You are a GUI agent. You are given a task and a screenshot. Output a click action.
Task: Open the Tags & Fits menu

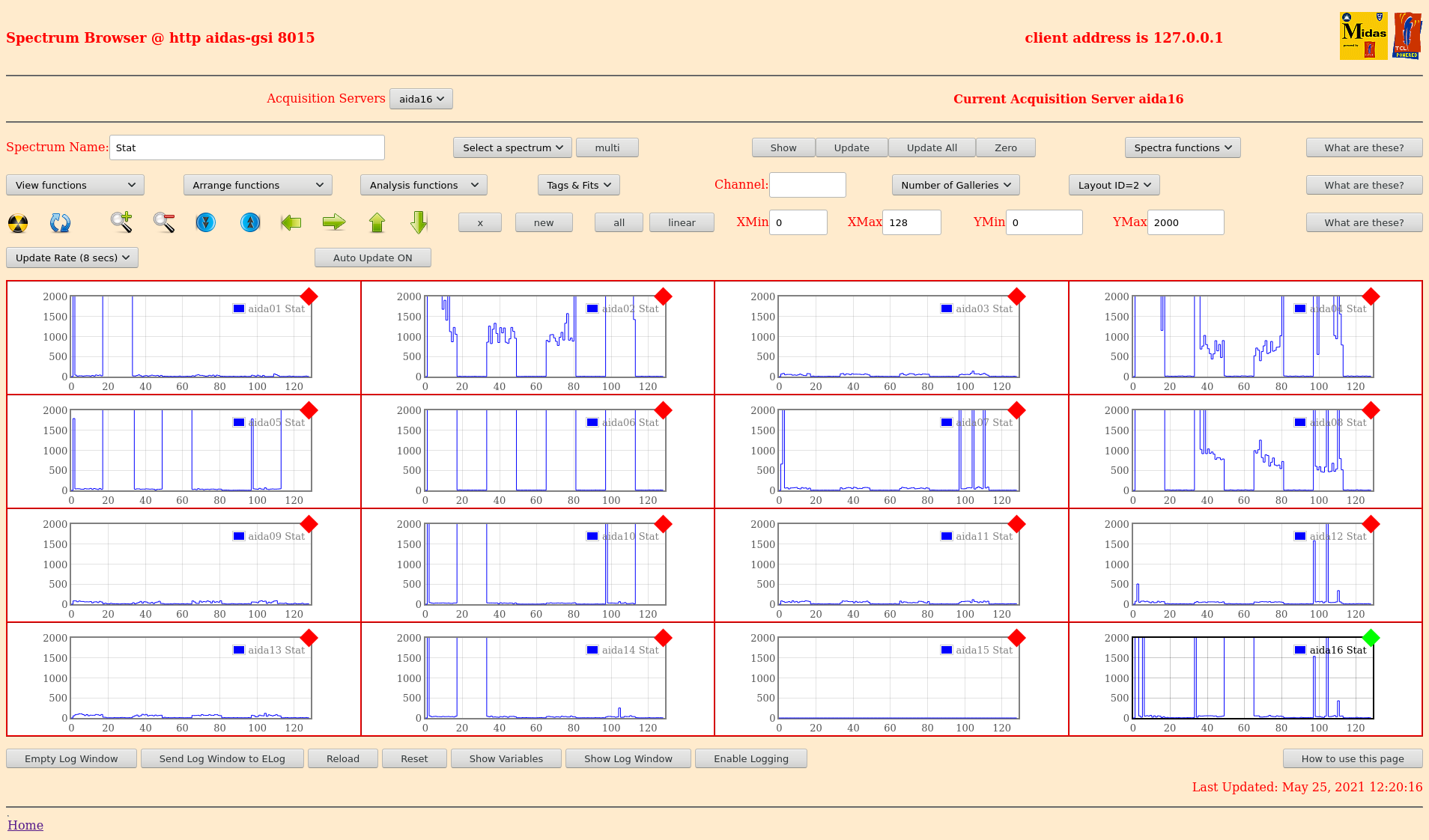(x=578, y=185)
